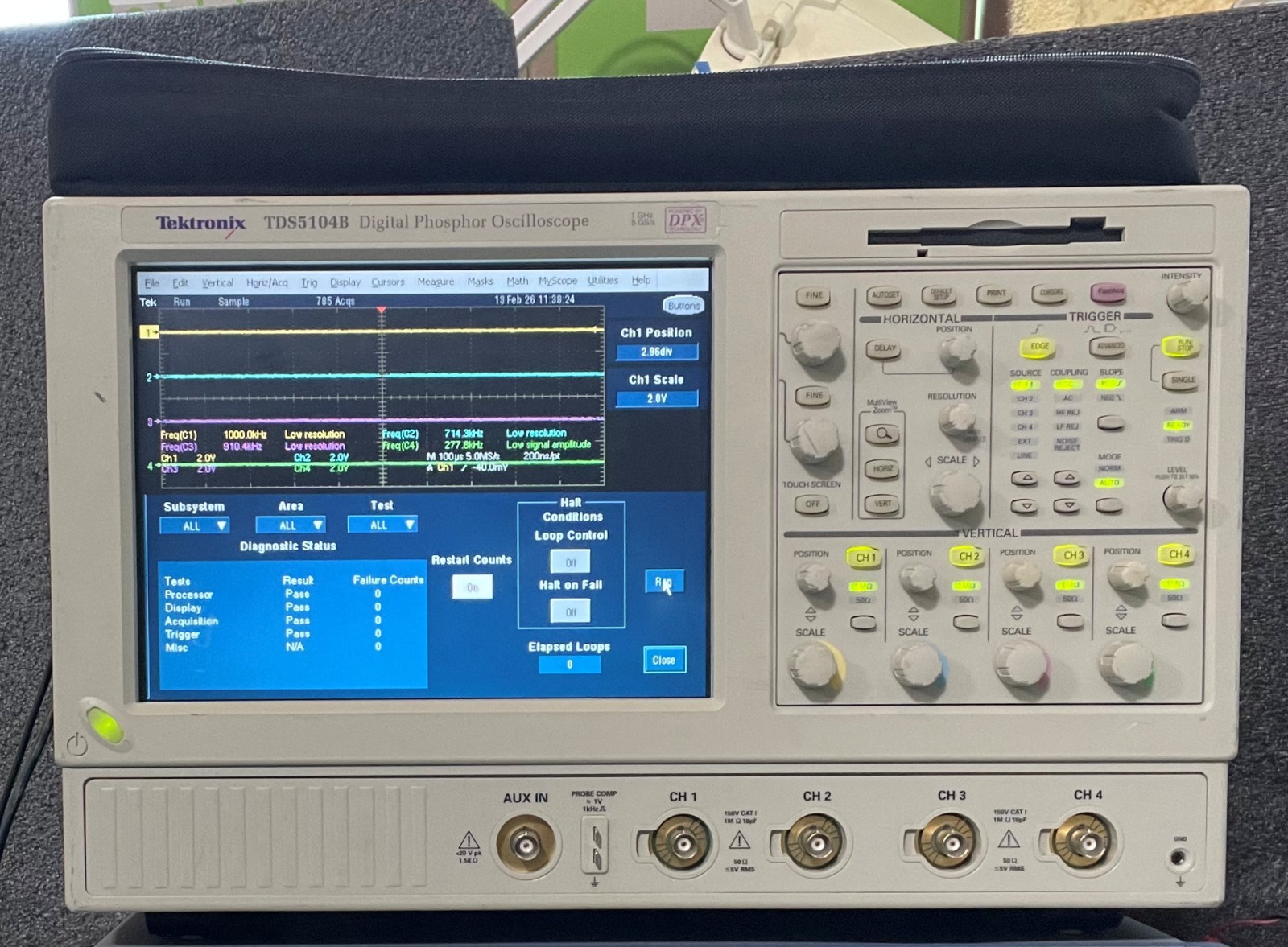Toggle the lit RUN/STOP button
1288x947 pixels.
1182,346
